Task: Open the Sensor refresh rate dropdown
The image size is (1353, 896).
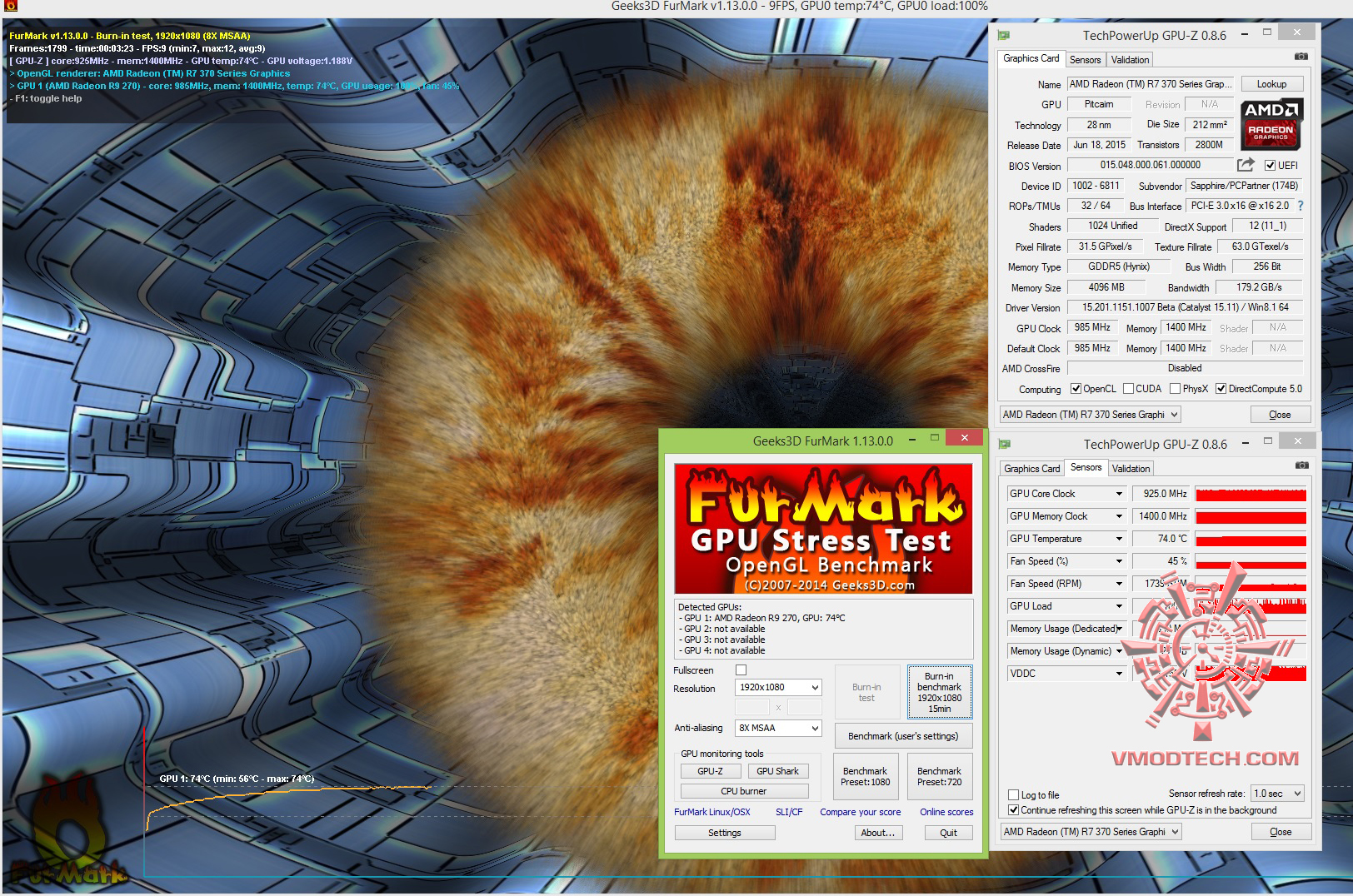Action: pyautogui.click(x=1277, y=794)
